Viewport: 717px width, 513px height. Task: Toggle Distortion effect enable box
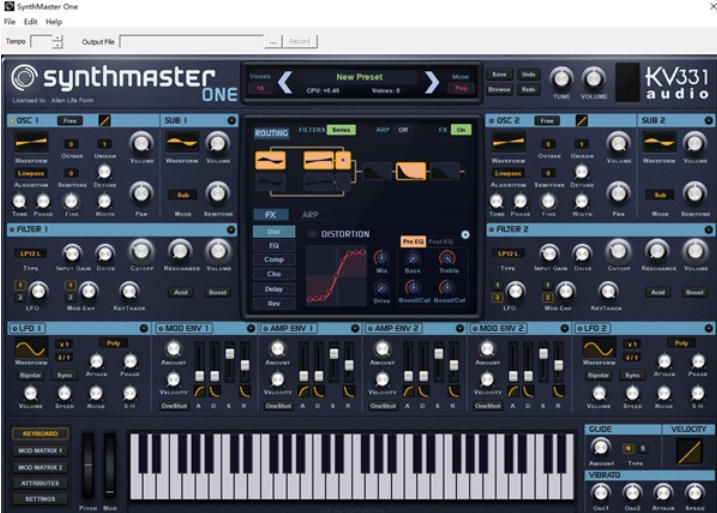(312, 235)
